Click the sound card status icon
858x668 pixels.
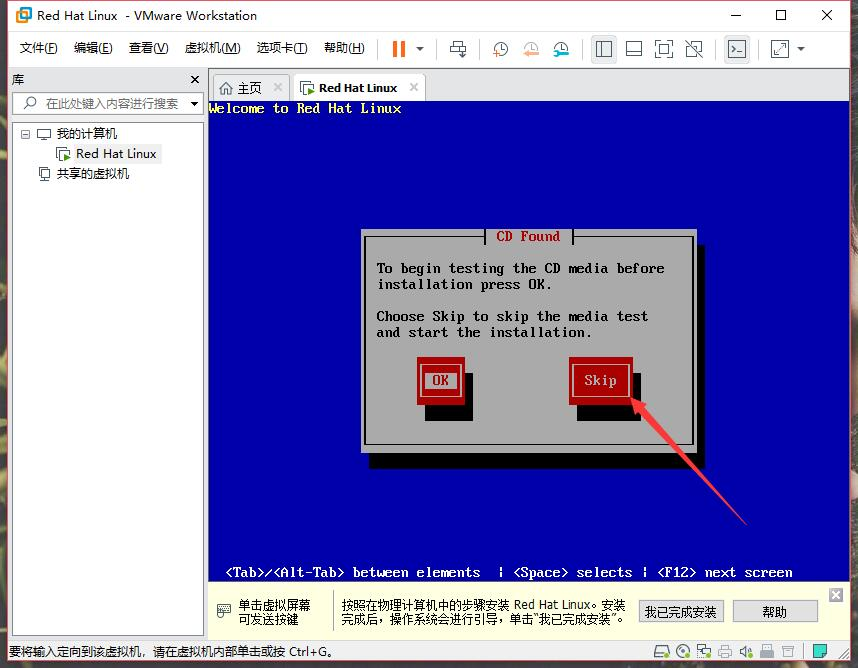746,651
